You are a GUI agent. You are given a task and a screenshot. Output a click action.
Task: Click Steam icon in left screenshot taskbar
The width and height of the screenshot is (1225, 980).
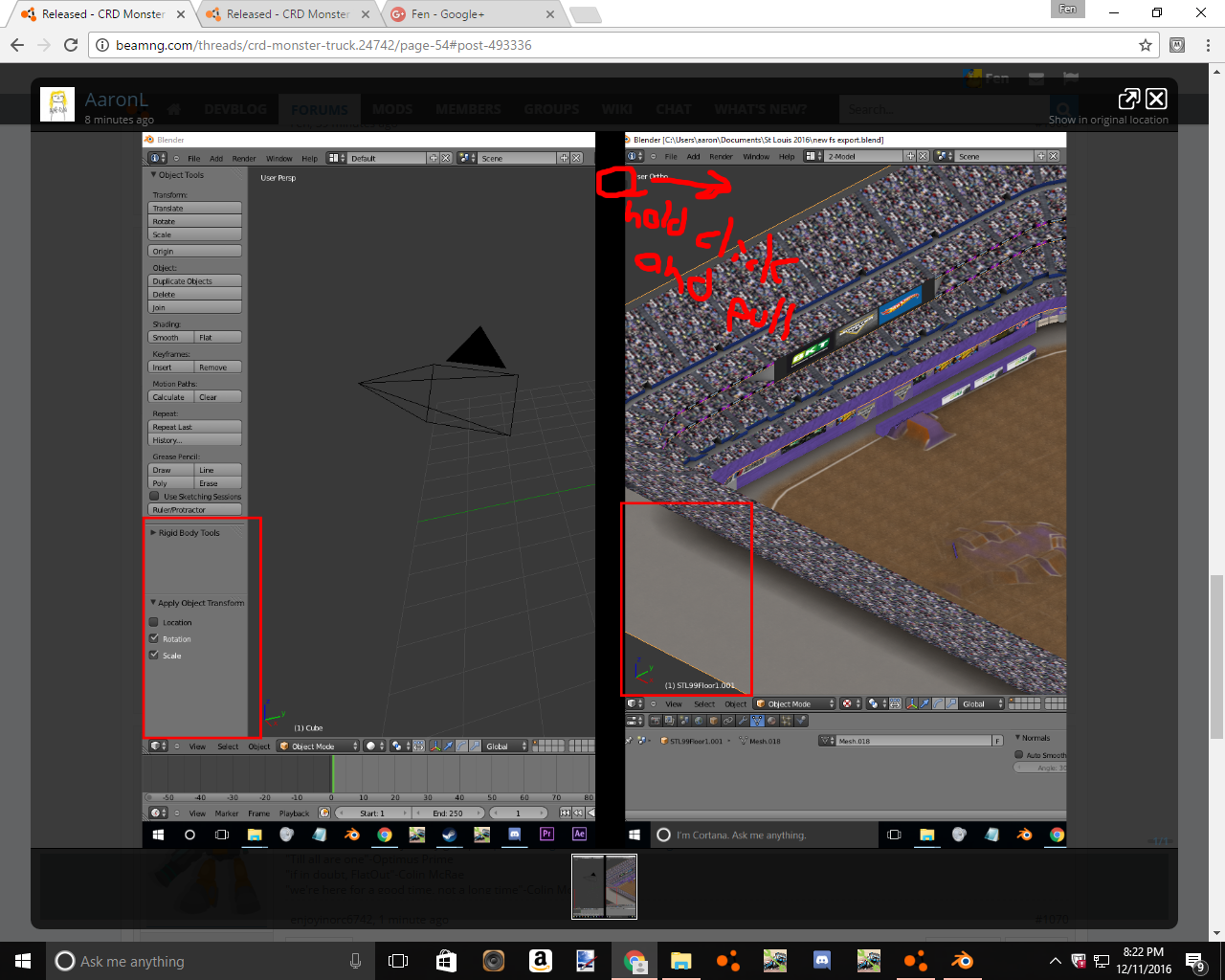coord(449,835)
